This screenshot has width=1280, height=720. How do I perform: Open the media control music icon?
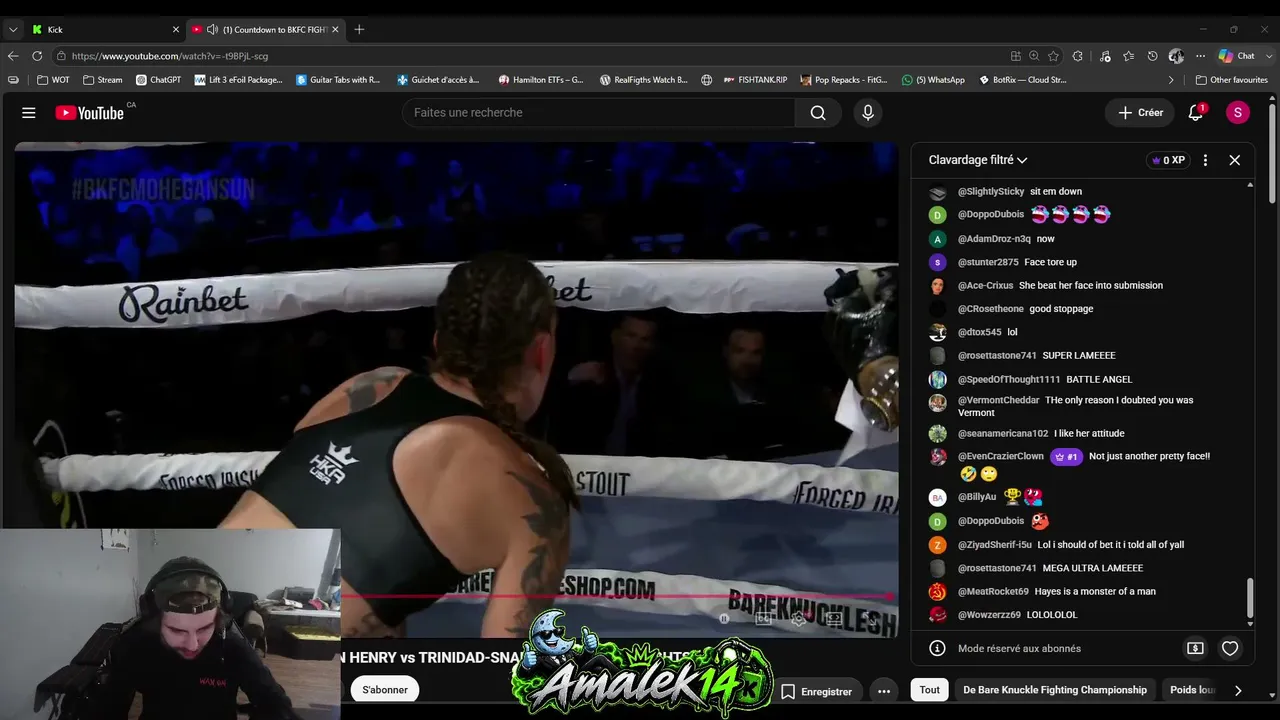(1105, 56)
